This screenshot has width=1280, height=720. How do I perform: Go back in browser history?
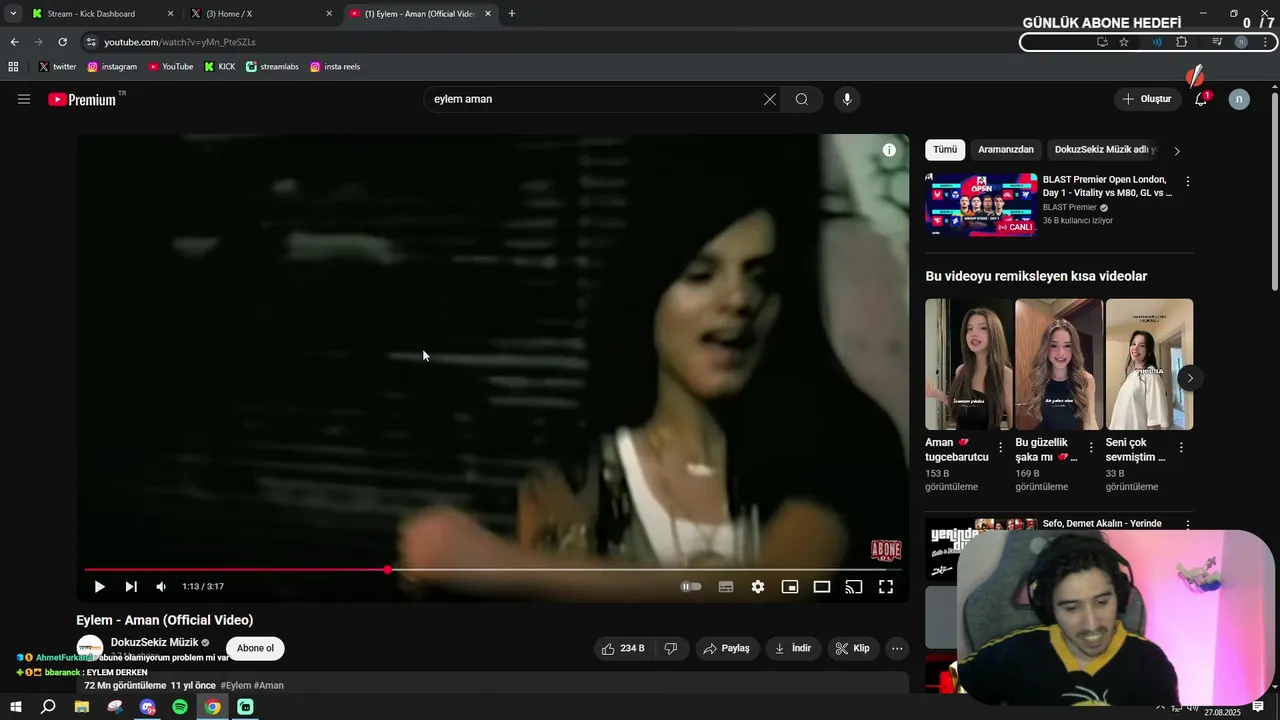coord(14,42)
